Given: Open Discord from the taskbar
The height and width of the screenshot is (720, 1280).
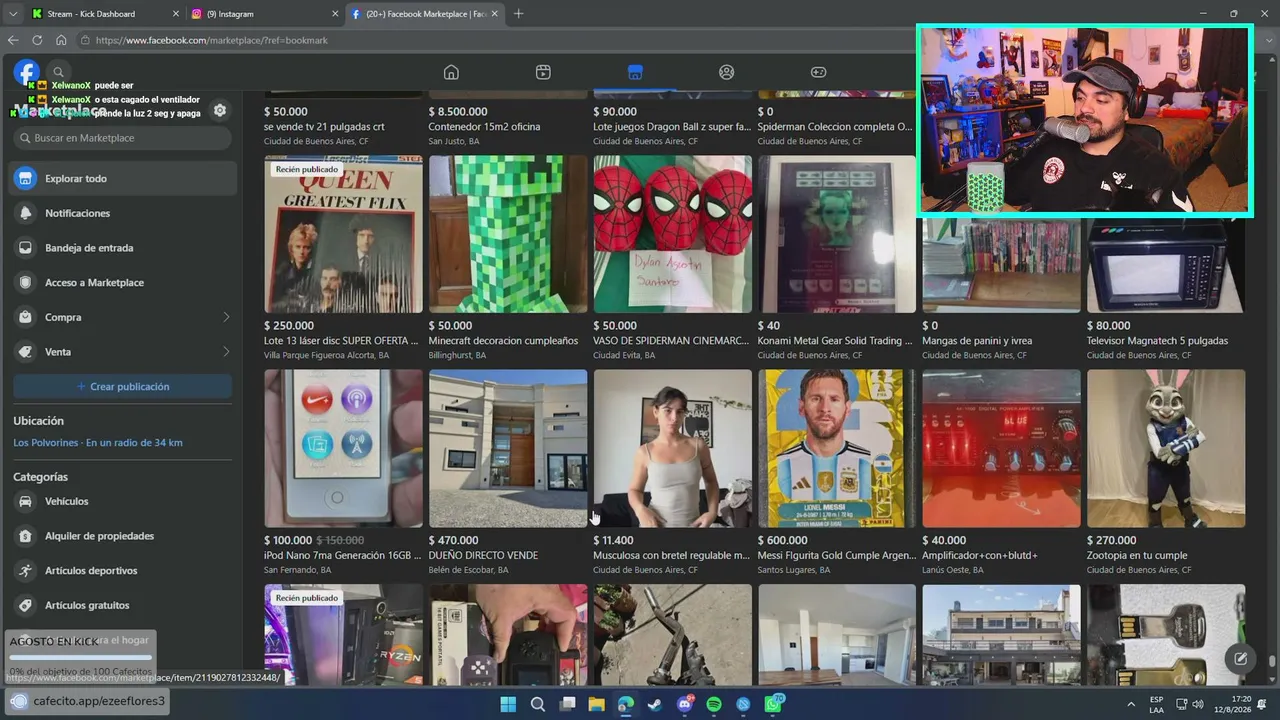Looking at the screenshot, I should pos(685,704).
